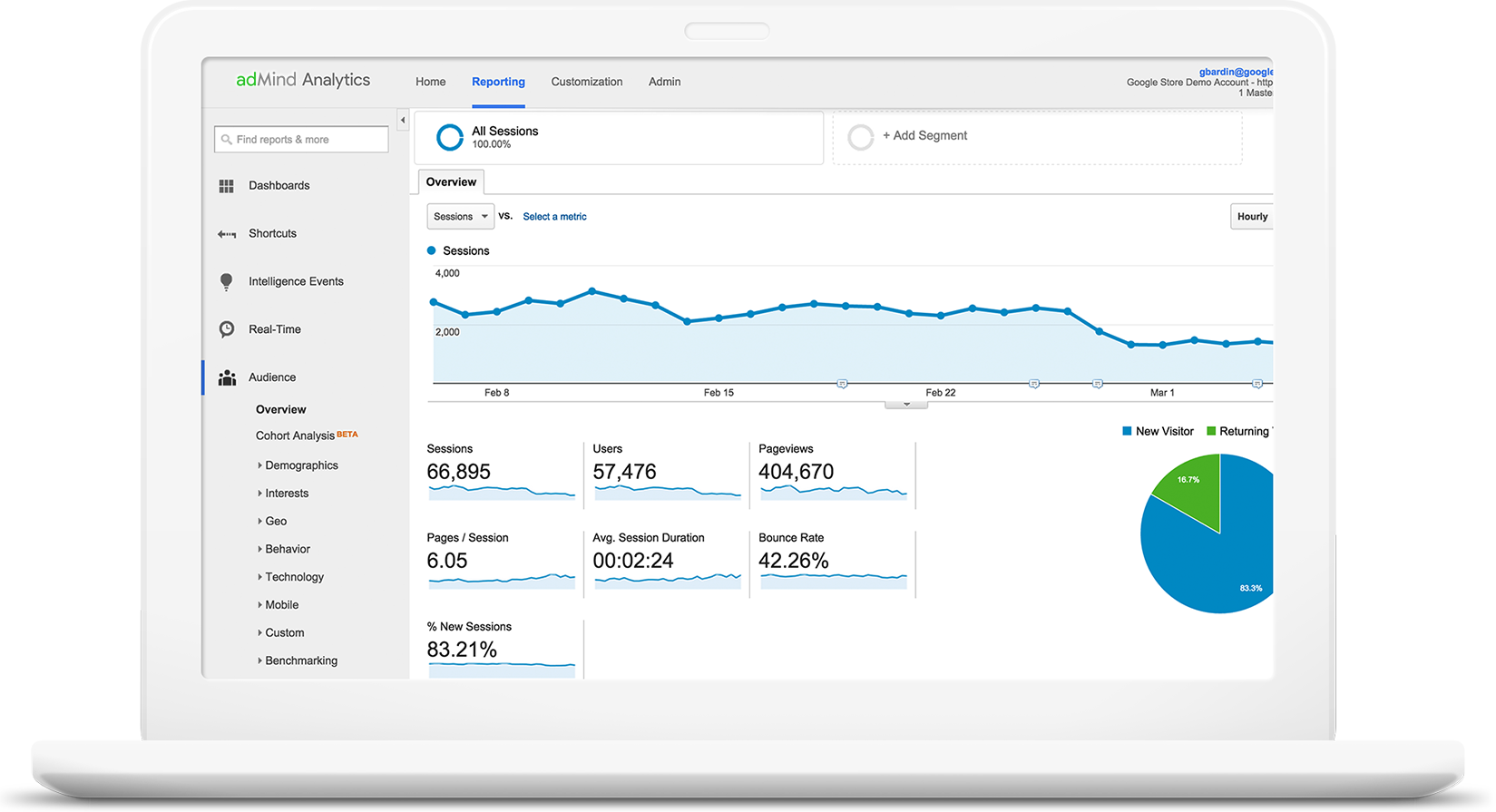
Task: Click the Audience people icon
Action: 227,377
